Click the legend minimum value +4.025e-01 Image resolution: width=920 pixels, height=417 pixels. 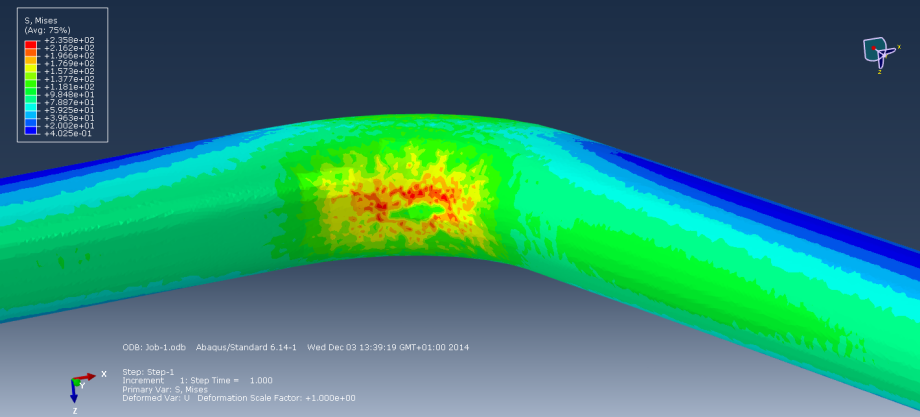tap(66, 133)
